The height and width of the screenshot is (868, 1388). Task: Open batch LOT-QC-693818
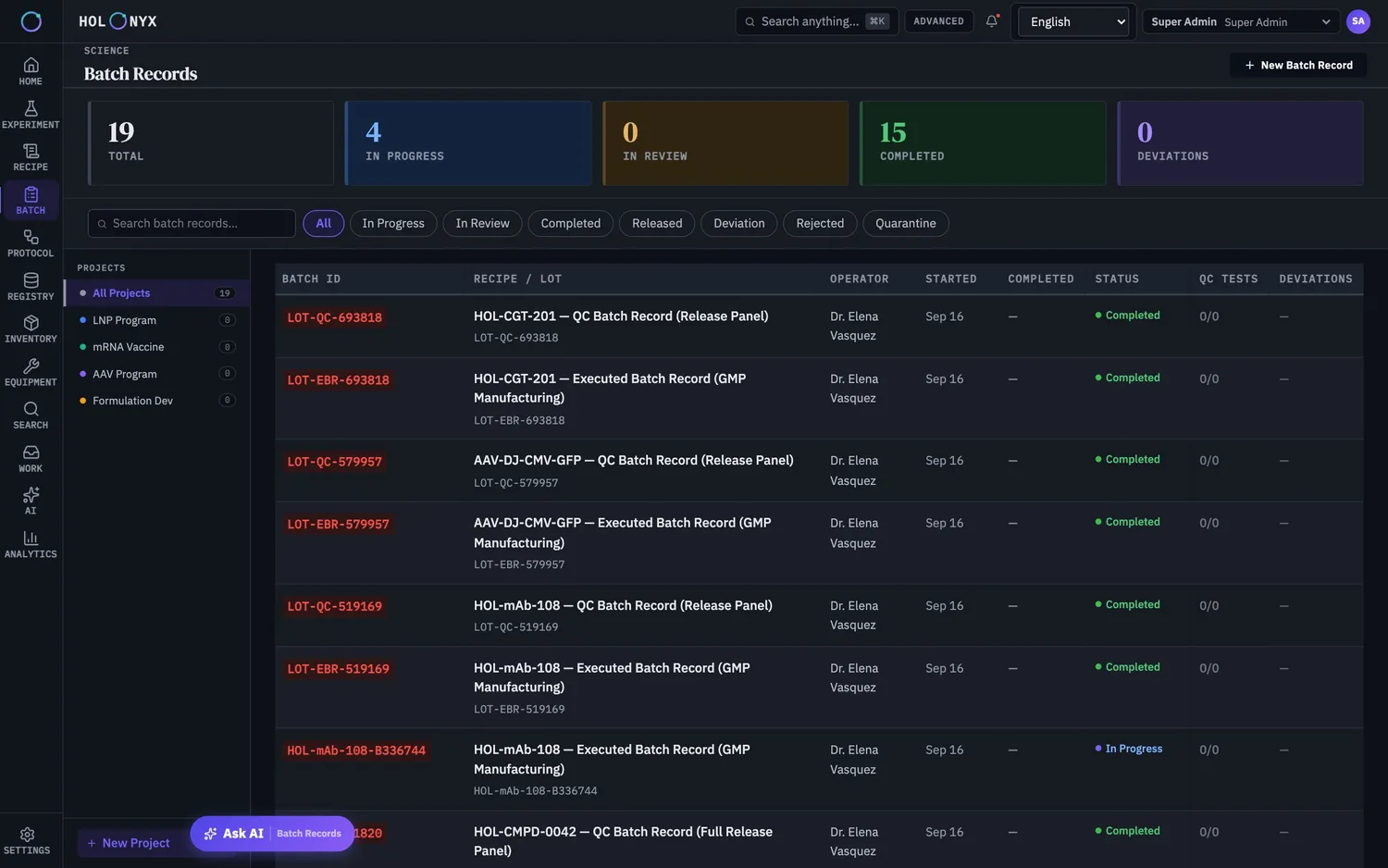(335, 317)
